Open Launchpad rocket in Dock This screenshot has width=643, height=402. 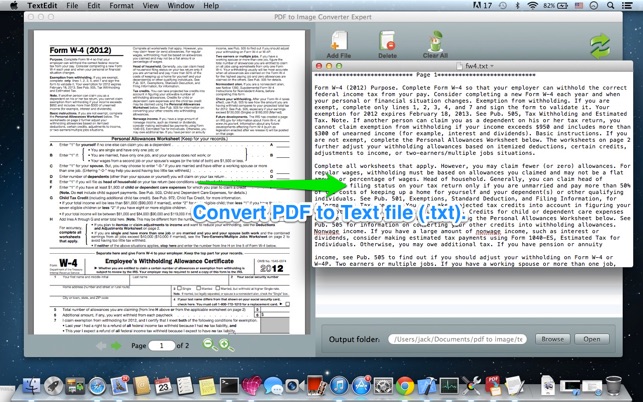tap(53, 386)
